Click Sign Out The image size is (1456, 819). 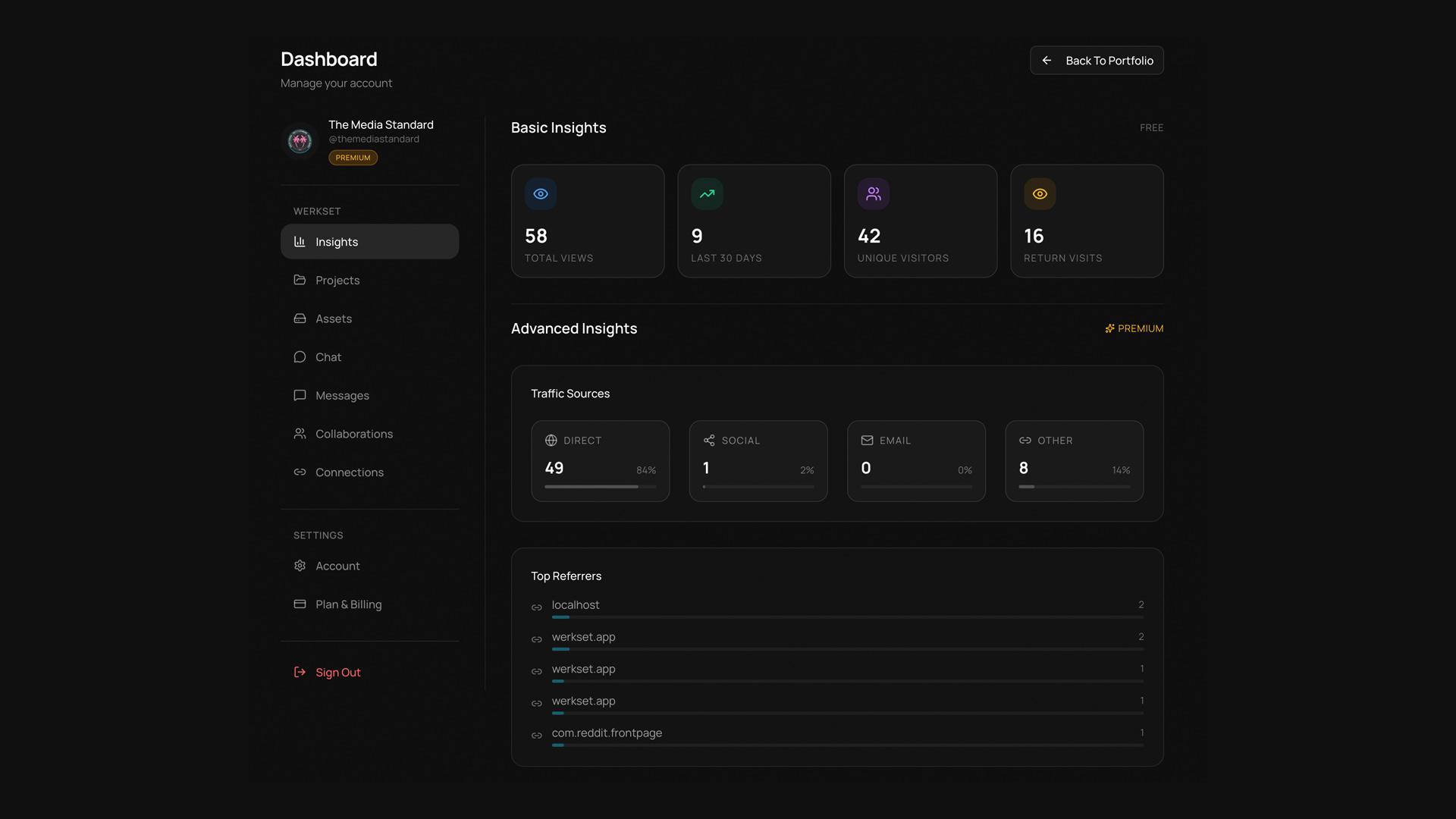click(338, 672)
